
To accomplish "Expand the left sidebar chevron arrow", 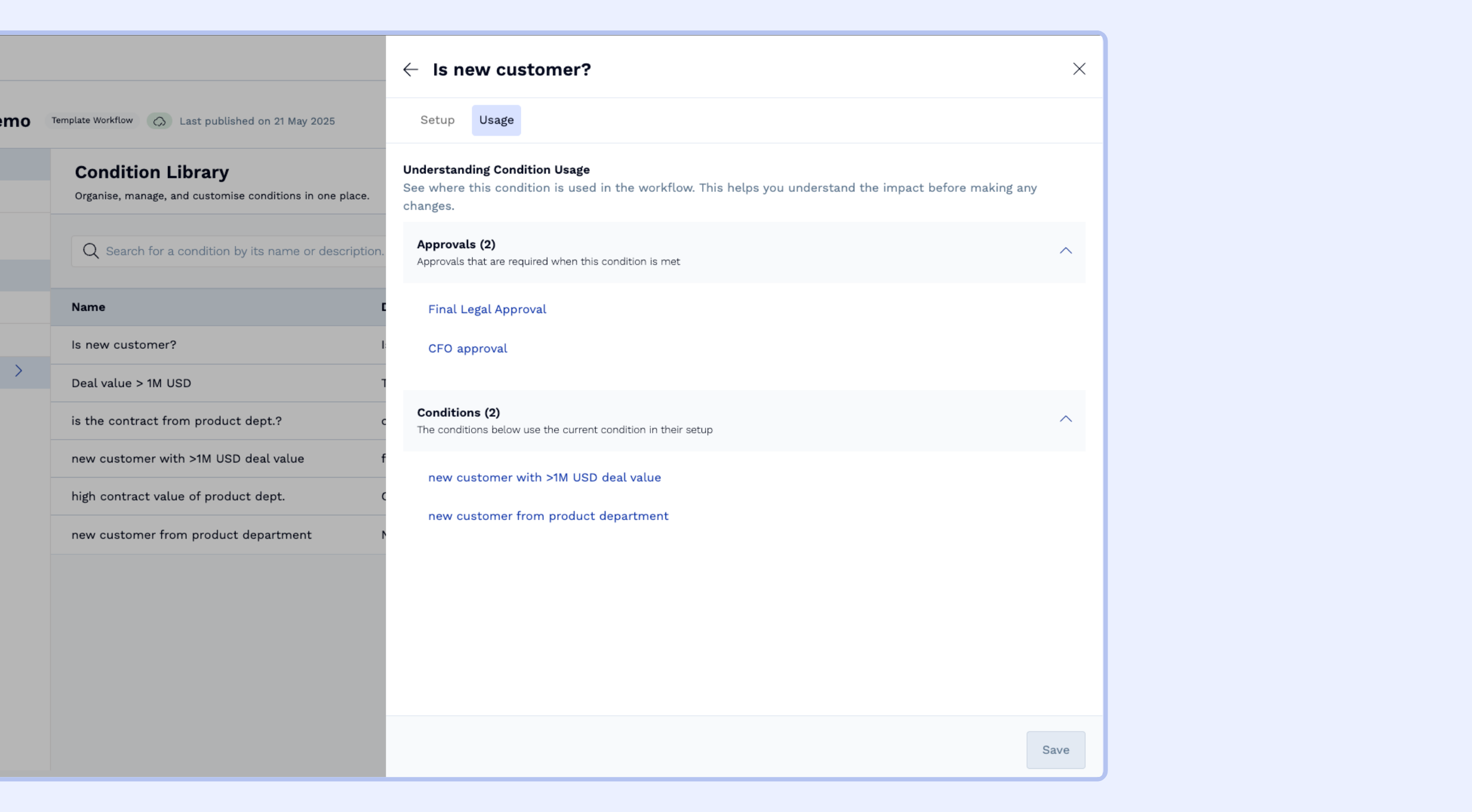I will tap(18, 371).
